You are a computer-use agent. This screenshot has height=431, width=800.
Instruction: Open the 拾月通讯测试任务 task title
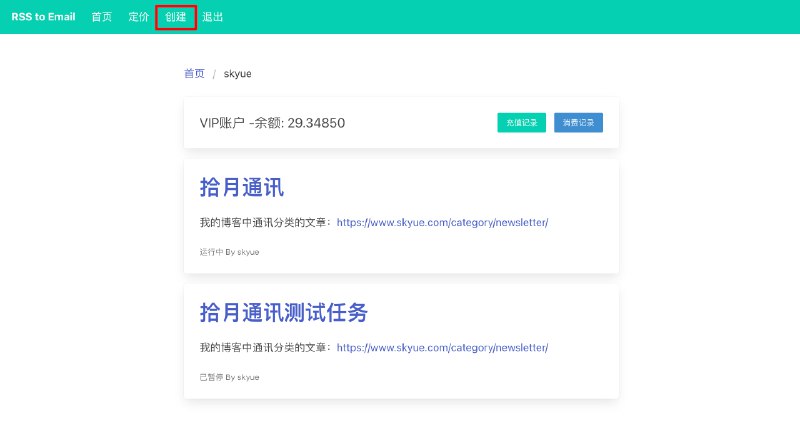click(x=283, y=313)
